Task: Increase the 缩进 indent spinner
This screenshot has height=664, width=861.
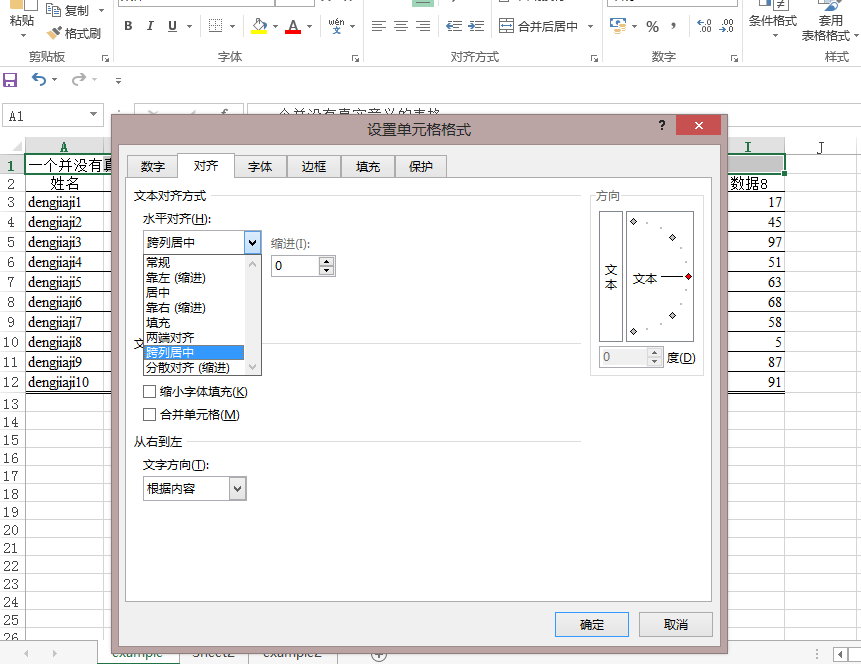Action: (x=327, y=261)
